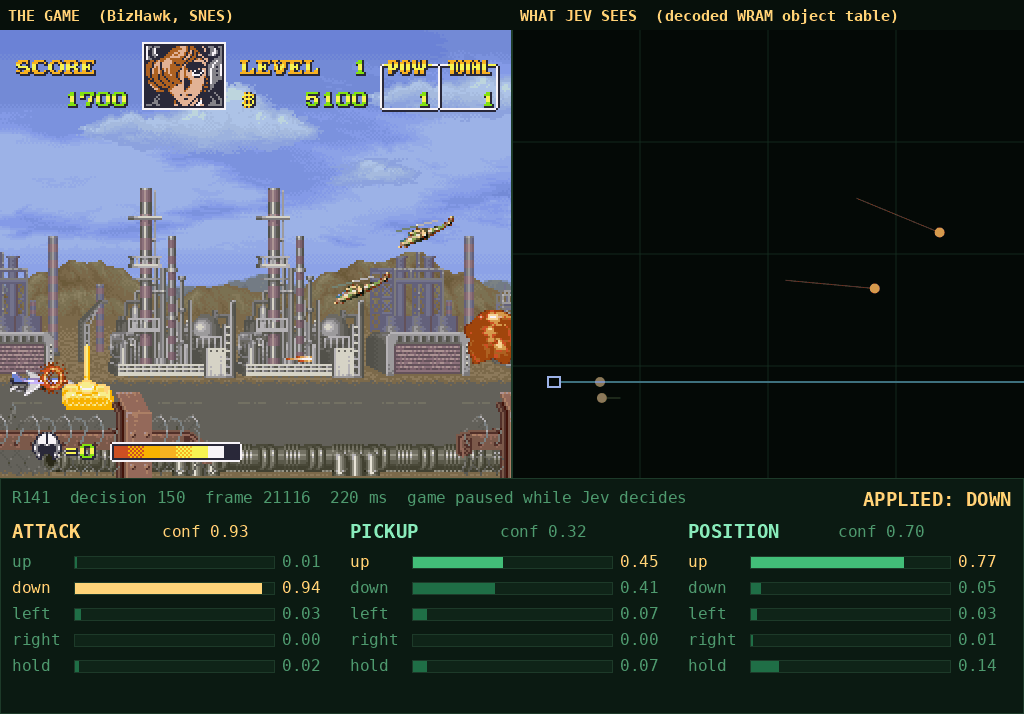Viewport: 1024px width, 714px height.
Task: Click the 0.45 value in the PICKUP up row
Action: (x=639, y=562)
